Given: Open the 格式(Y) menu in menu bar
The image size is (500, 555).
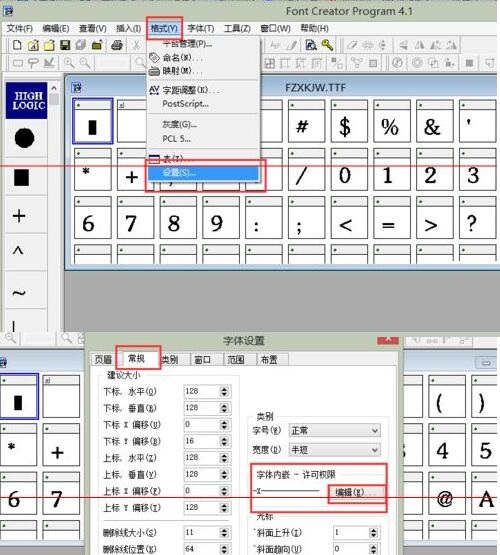Looking at the screenshot, I should (x=164, y=28).
